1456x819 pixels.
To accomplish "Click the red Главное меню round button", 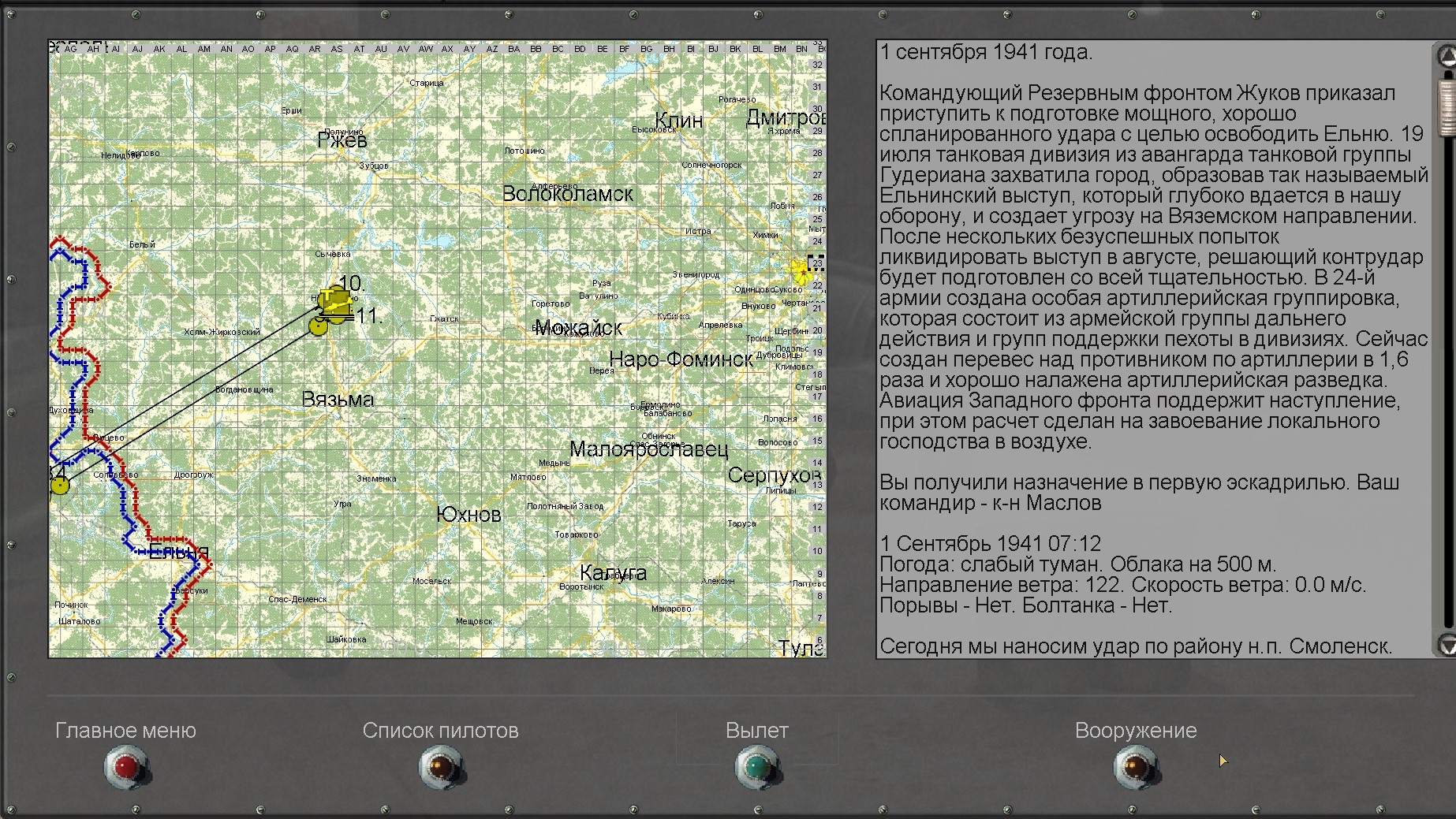I will pos(126,766).
